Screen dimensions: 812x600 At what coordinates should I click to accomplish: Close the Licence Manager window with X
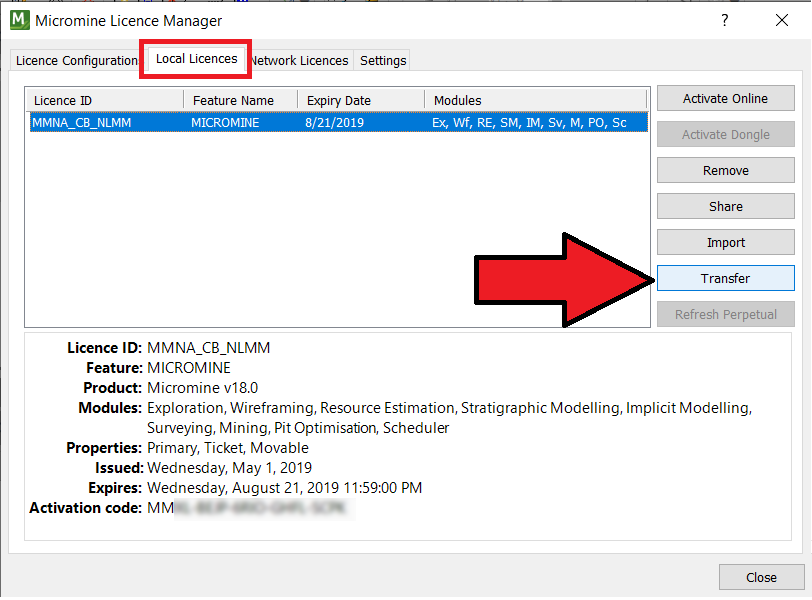[781, 20]
